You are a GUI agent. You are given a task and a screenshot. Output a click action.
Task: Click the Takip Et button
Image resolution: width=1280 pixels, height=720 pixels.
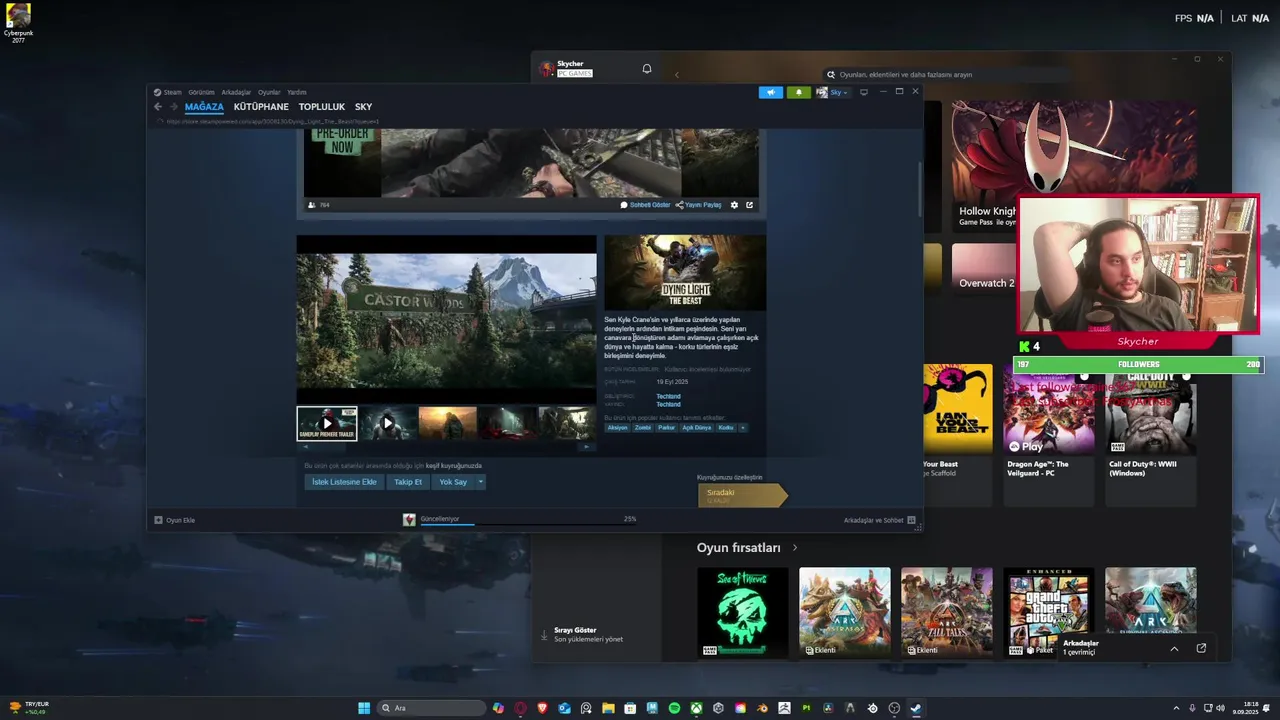408,482
